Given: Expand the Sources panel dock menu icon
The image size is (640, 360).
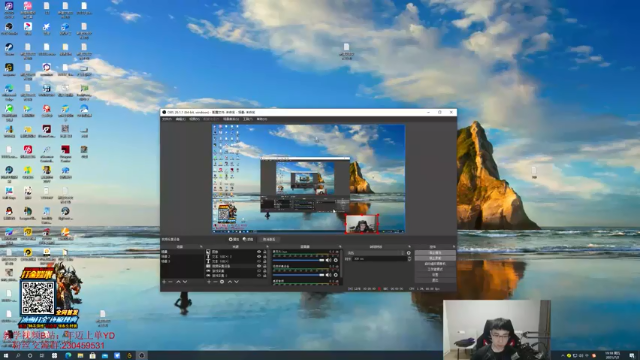Looking at the screenshot, I should (x=267, y=247).
